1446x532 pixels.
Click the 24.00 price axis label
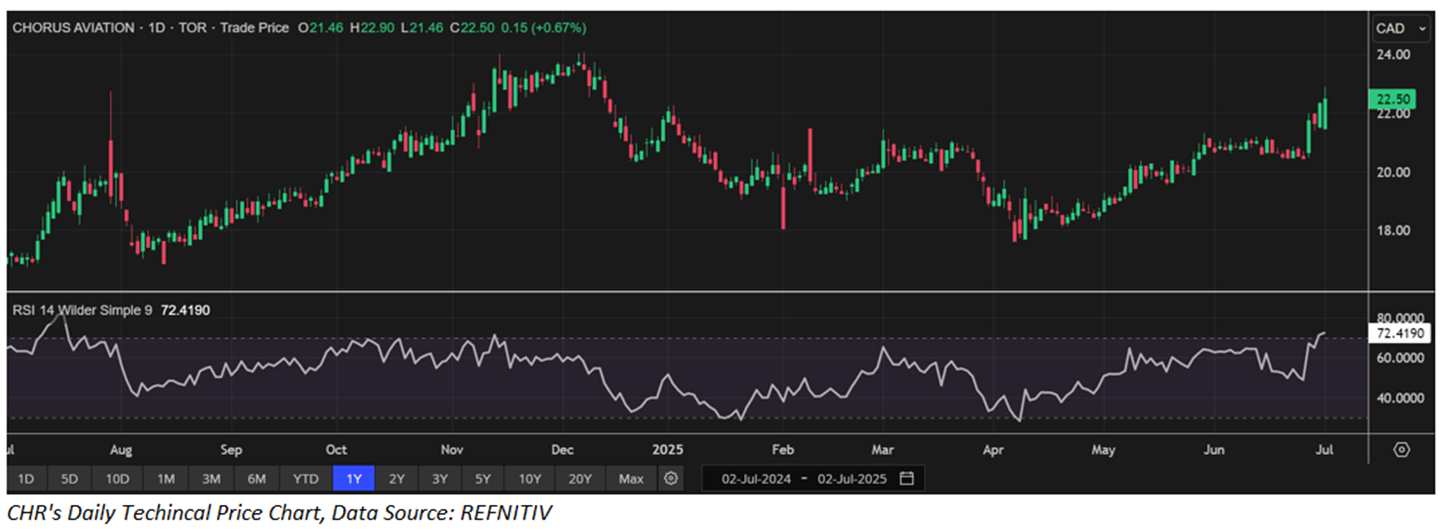pyautogui.click(x=1393, y=55)
